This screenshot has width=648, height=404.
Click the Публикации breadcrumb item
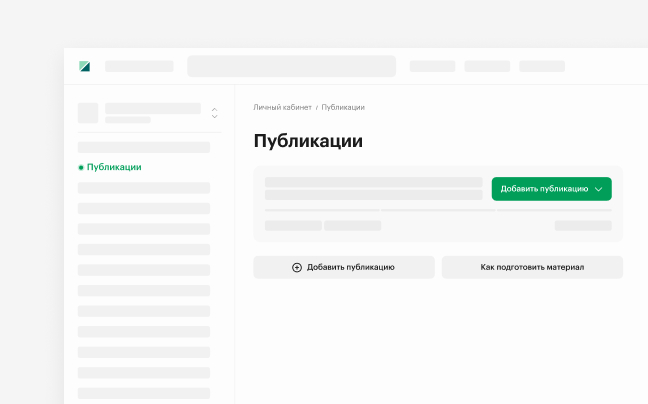click(343, 107)
